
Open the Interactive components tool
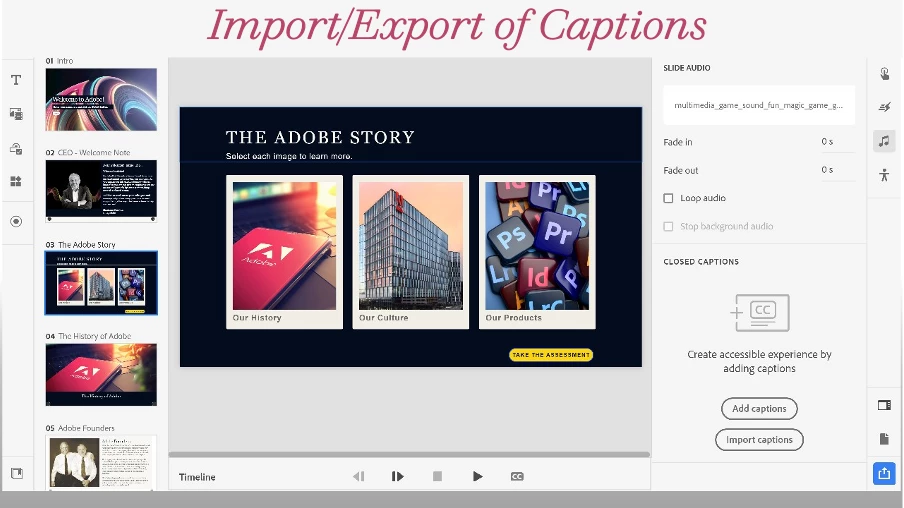pos(16,149)
